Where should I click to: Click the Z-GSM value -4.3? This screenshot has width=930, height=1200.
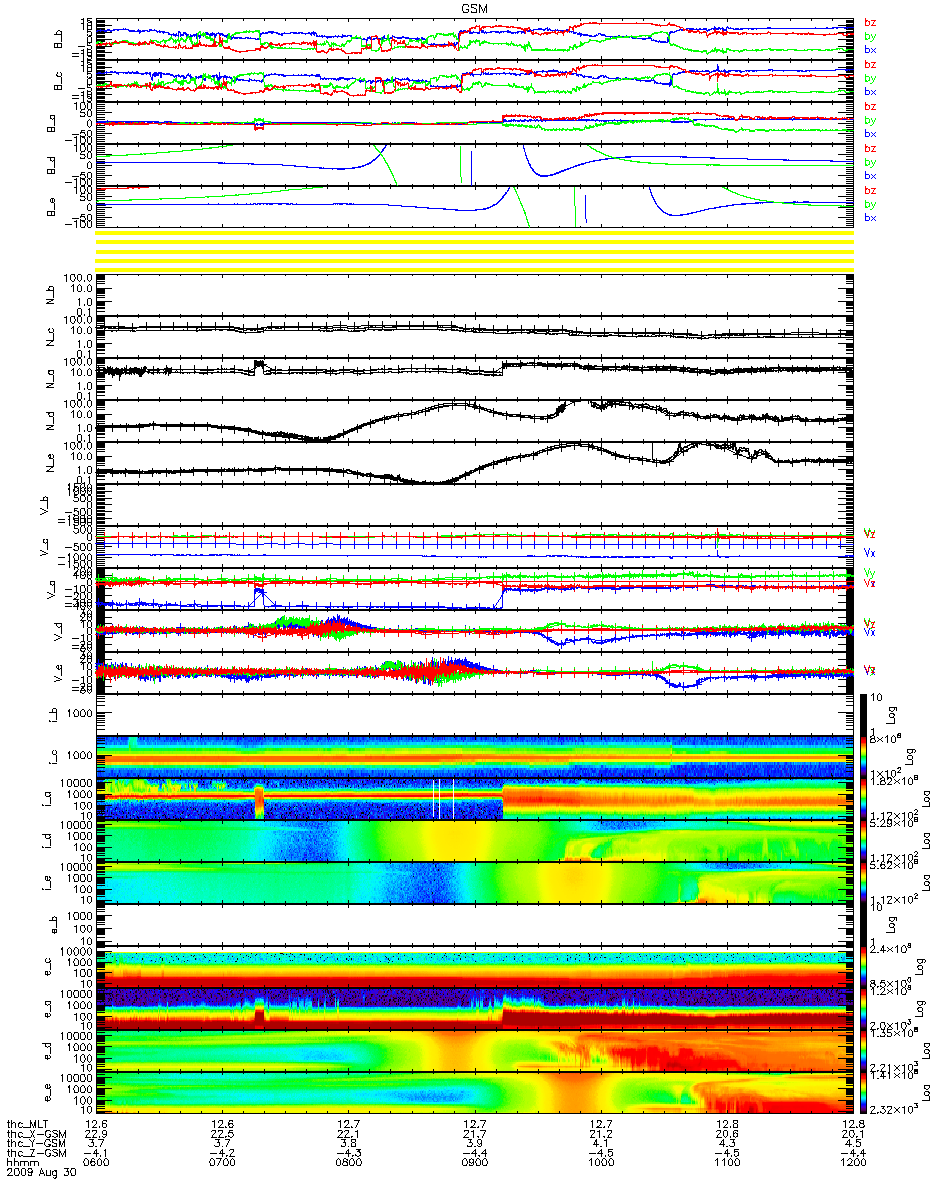pos(348,1154)
